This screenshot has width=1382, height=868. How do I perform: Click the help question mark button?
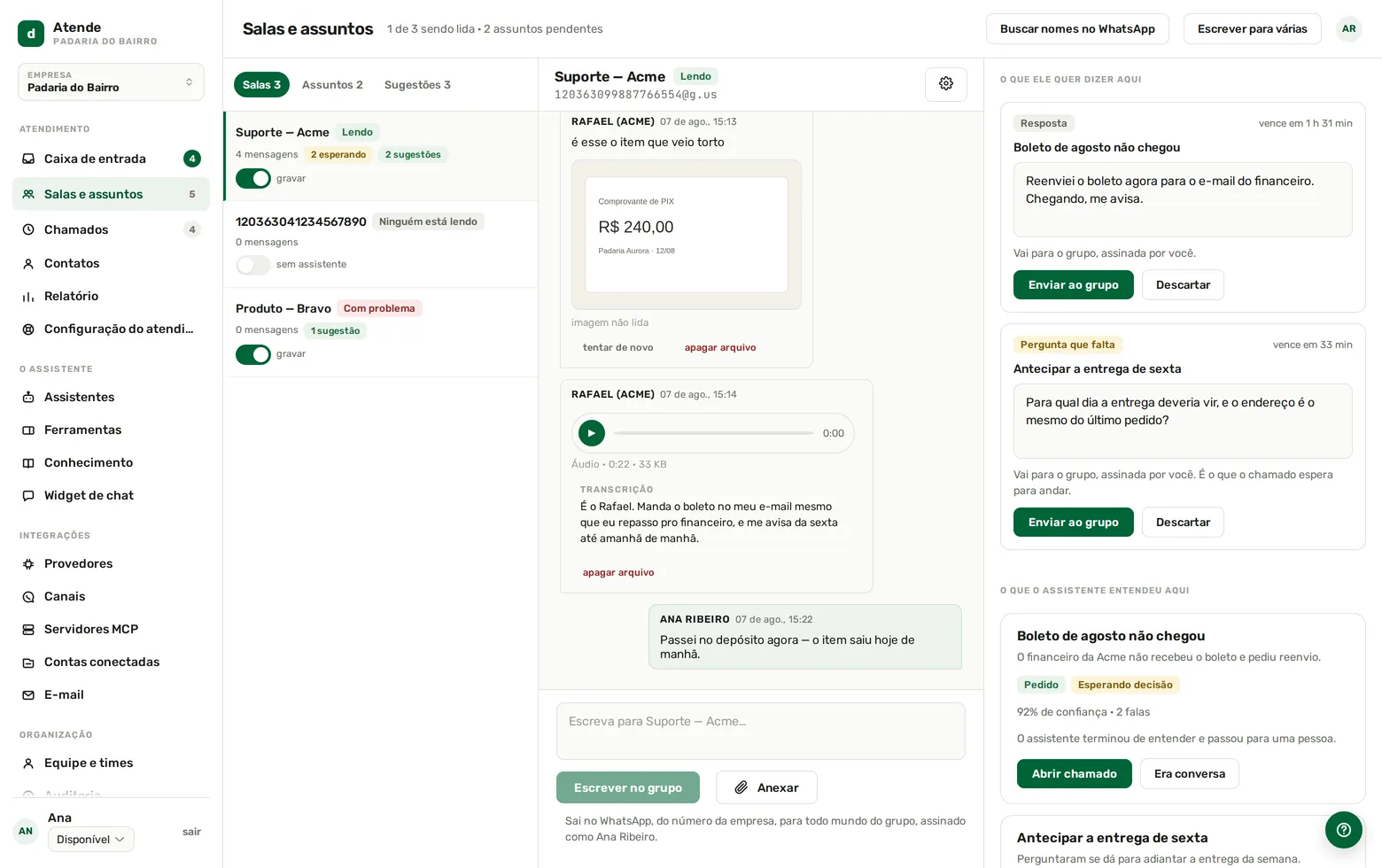(1343, 830)
